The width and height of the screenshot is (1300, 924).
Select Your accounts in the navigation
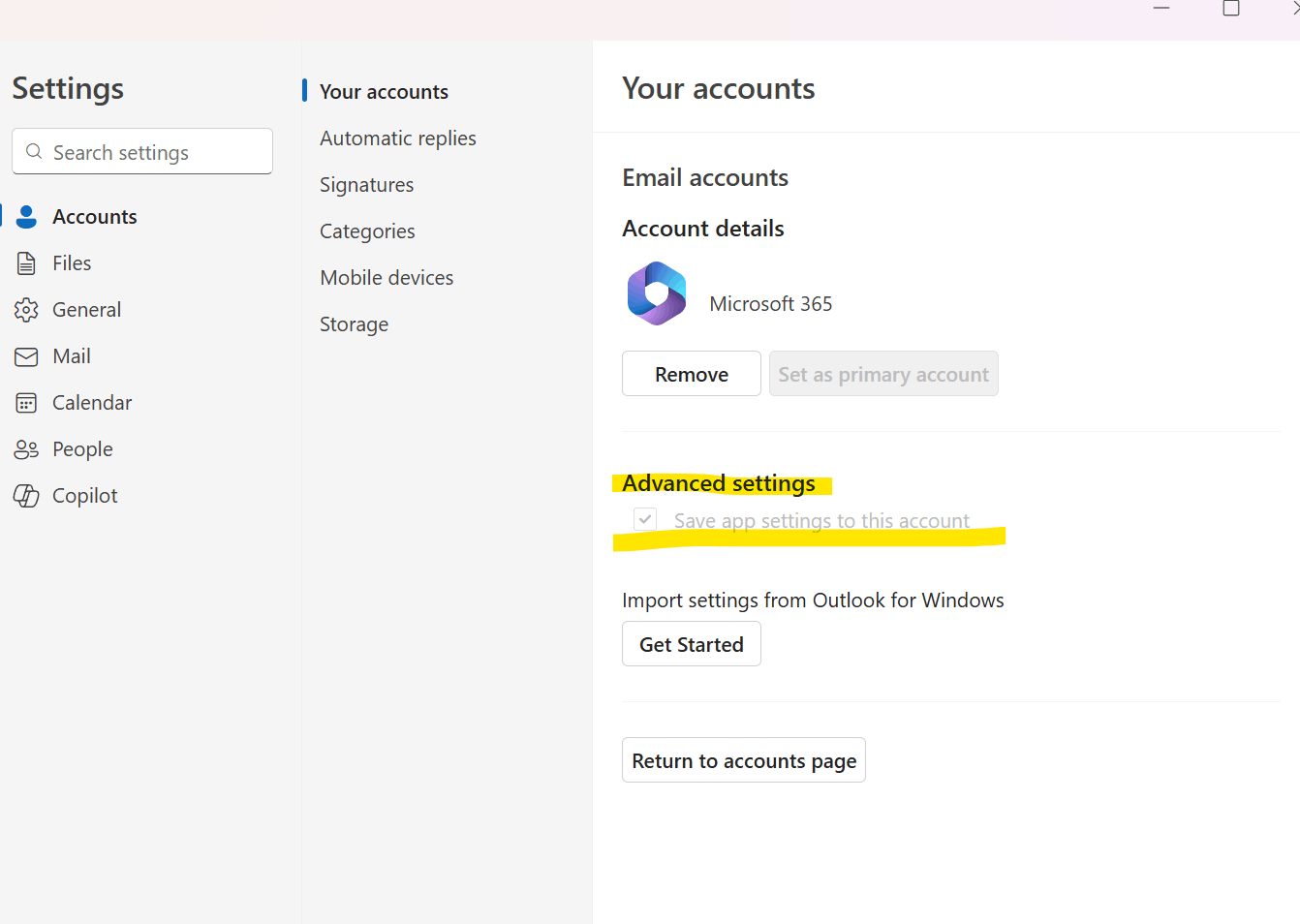pyautogui.click(x=384, y=91)
